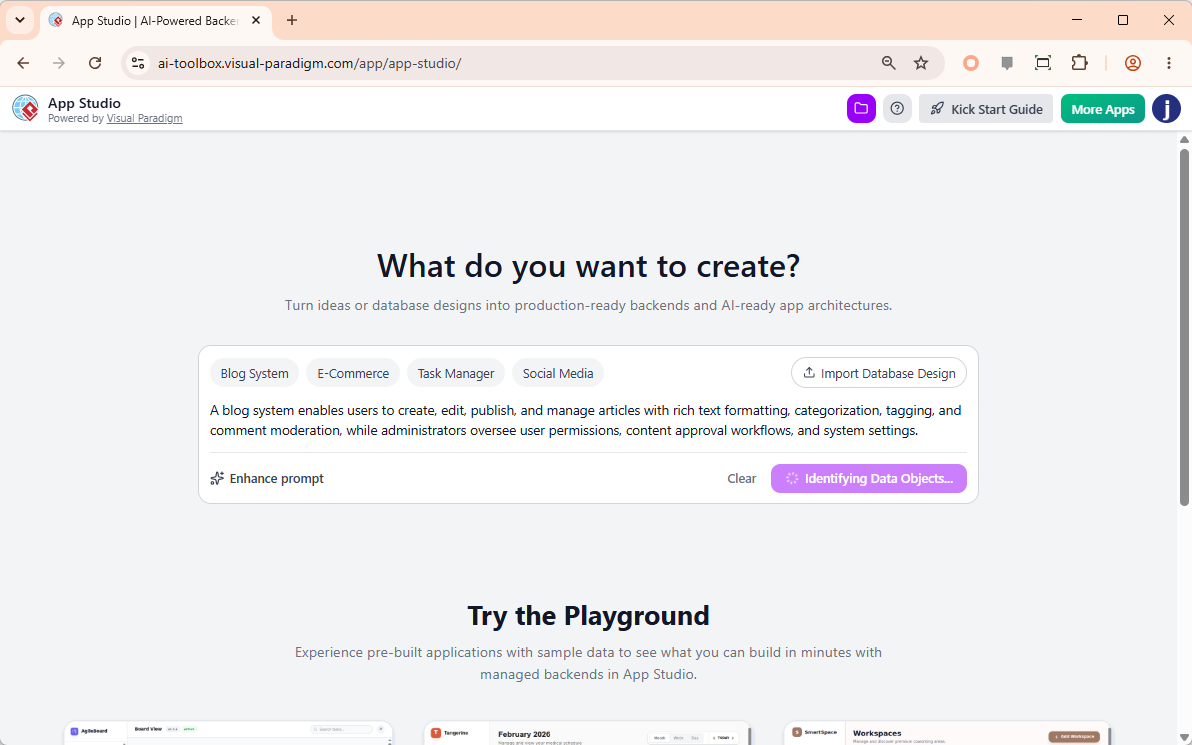Screen dimensions: 1192x745
Task: Open the tab search dropdown
Action: (20, 21)
